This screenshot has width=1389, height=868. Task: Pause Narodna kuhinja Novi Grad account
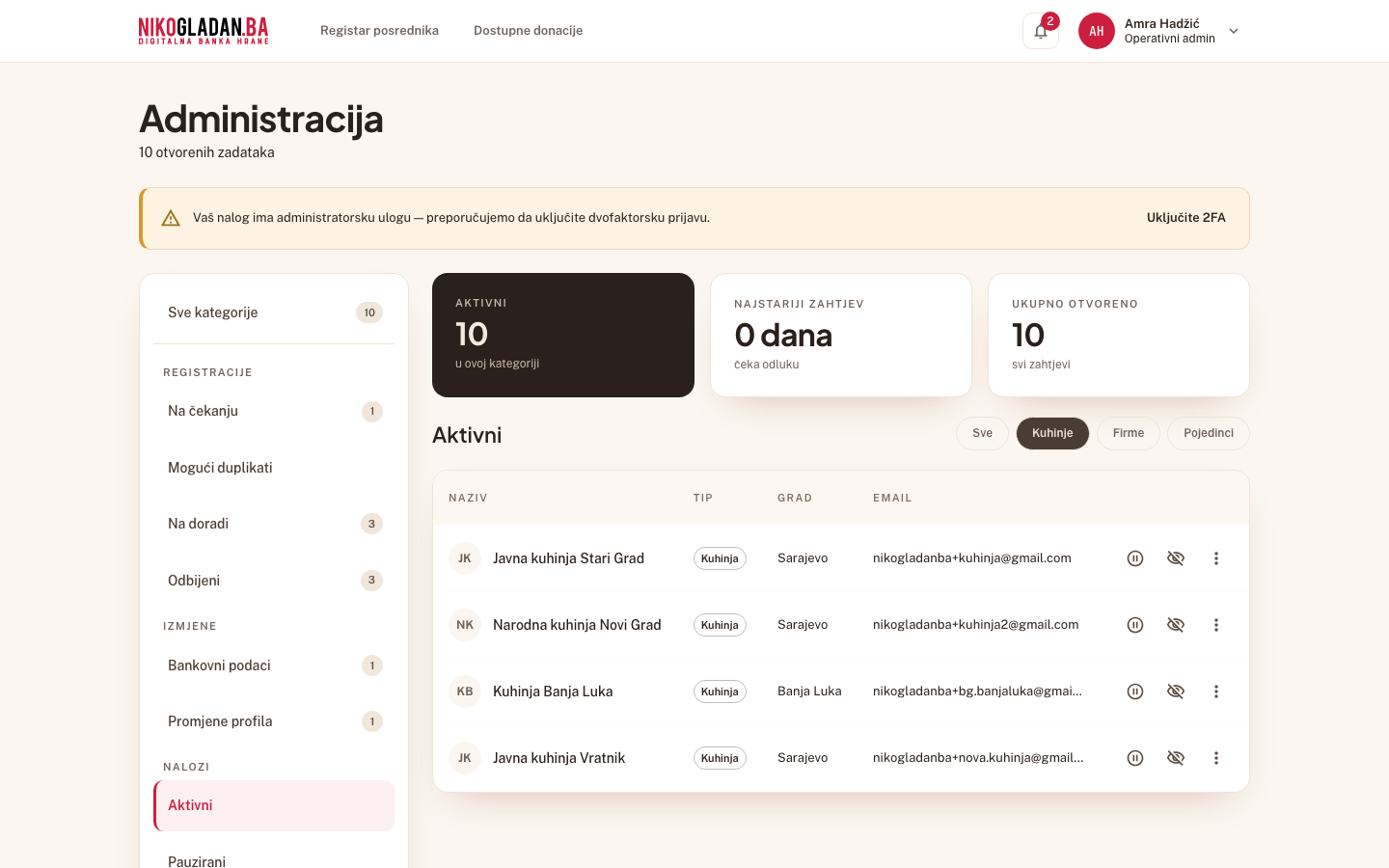point(1135,625)
